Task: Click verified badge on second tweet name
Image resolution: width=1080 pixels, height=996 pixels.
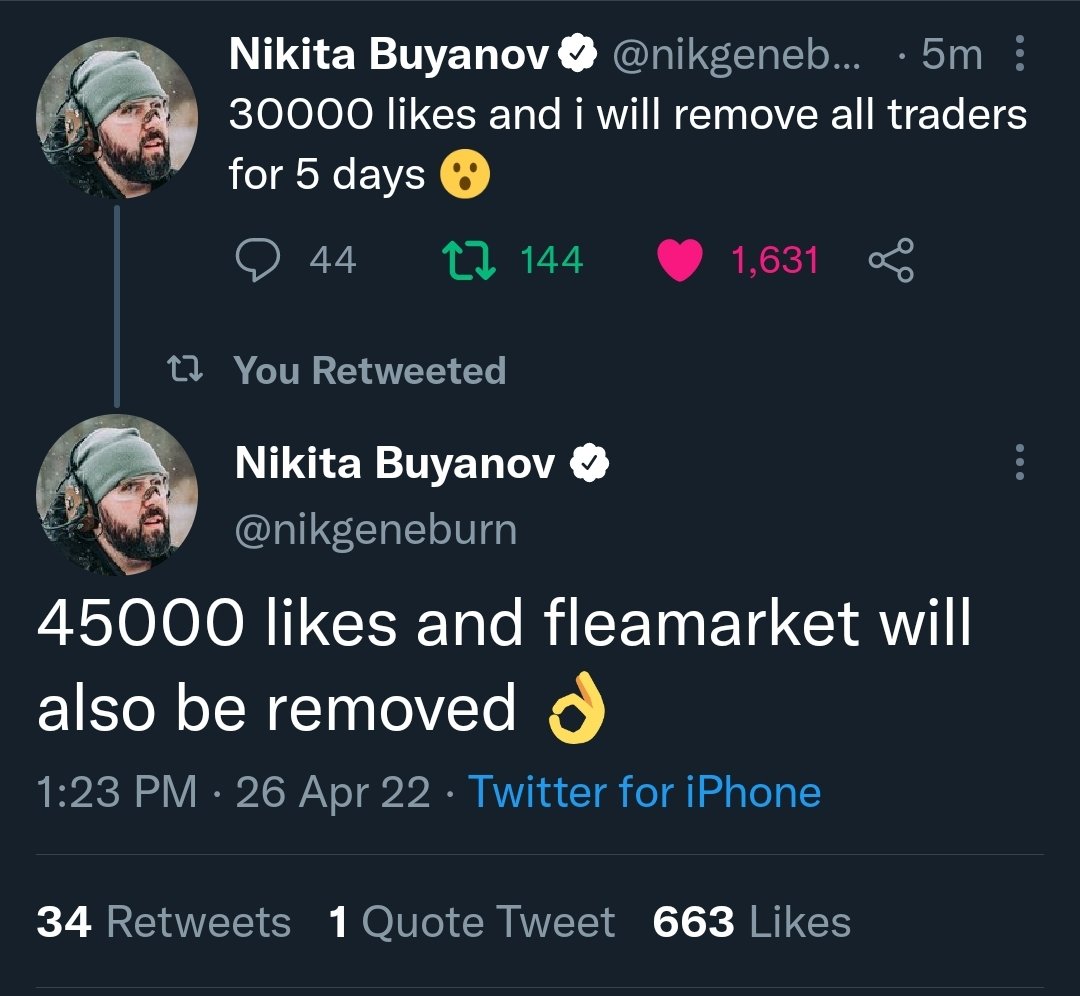Action: (x=590, y=464)
